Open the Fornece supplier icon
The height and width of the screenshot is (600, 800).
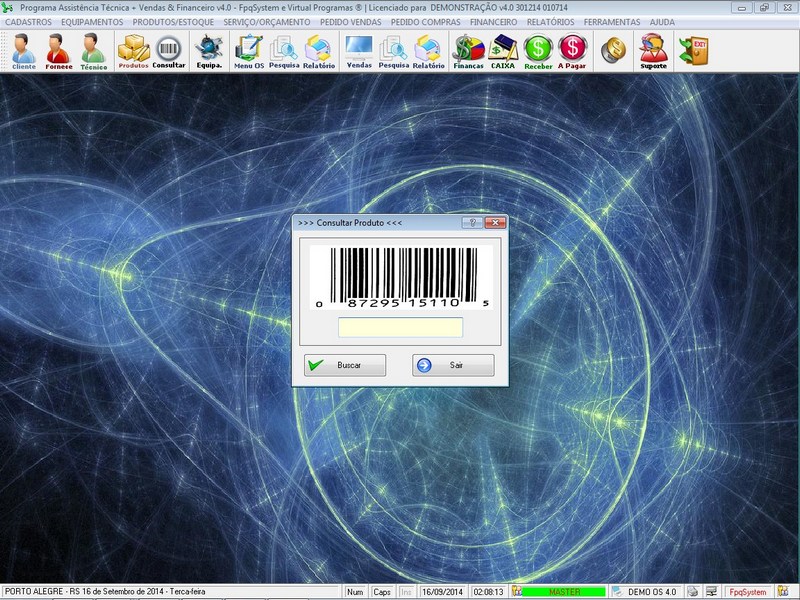click(58, 51)
